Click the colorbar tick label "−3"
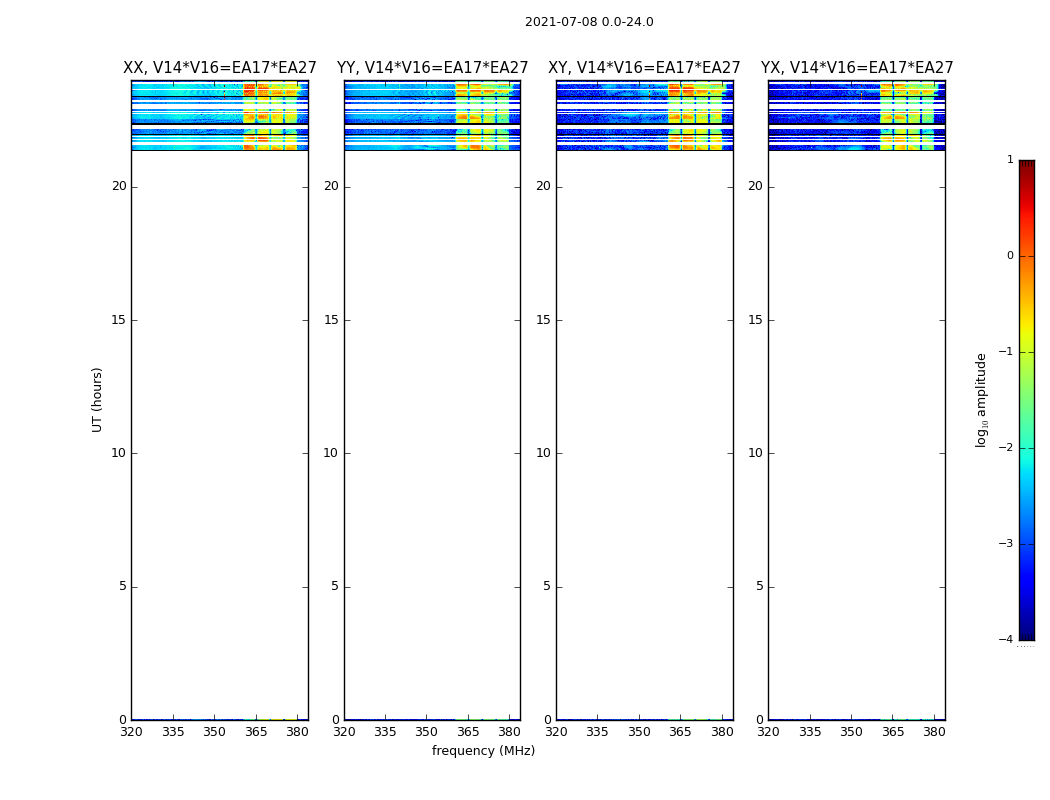Image resolution: width=1050 pixels, height=800 pixels. coord(1006,543)
